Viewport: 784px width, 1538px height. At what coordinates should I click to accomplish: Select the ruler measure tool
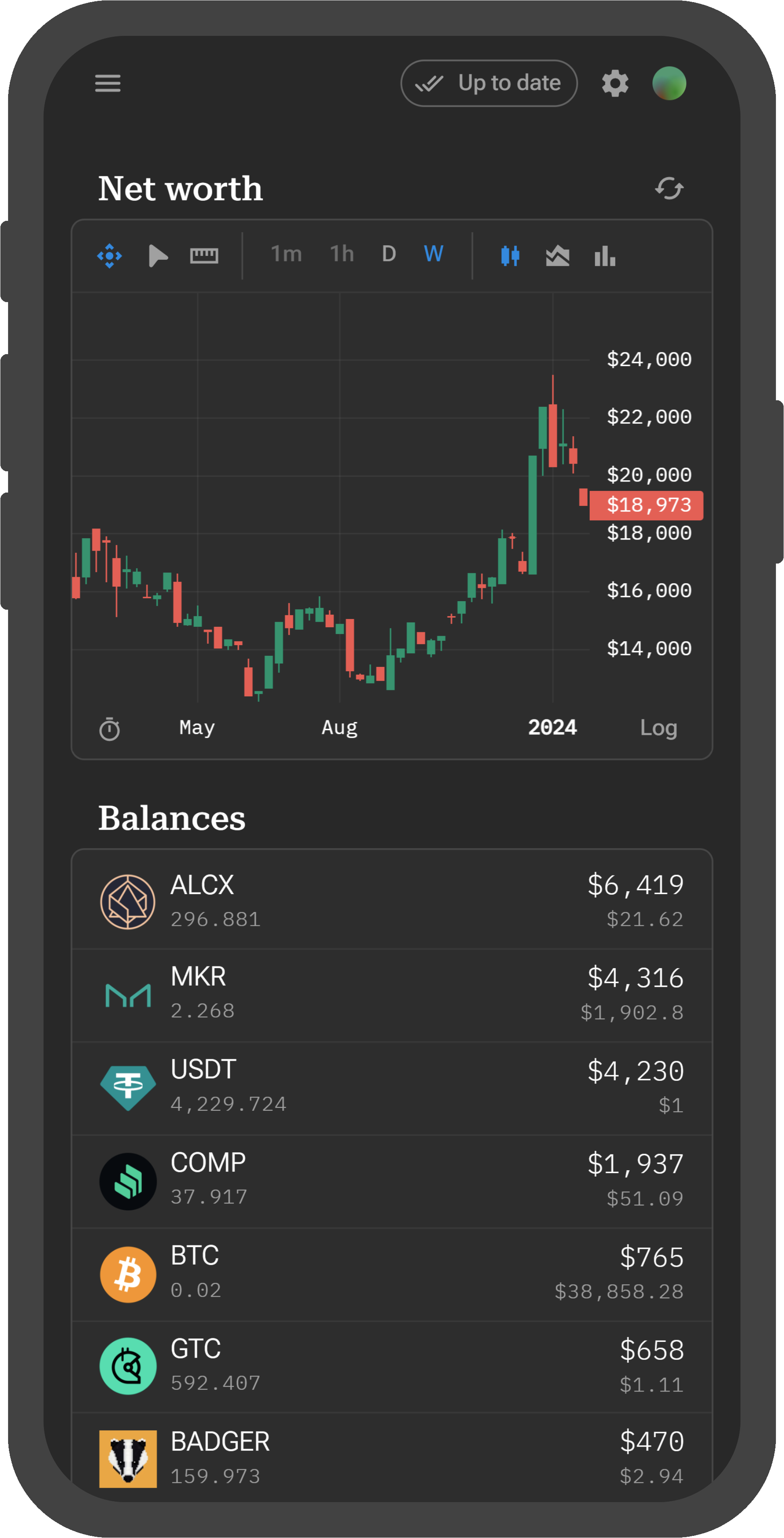click(x=204, y=255)
